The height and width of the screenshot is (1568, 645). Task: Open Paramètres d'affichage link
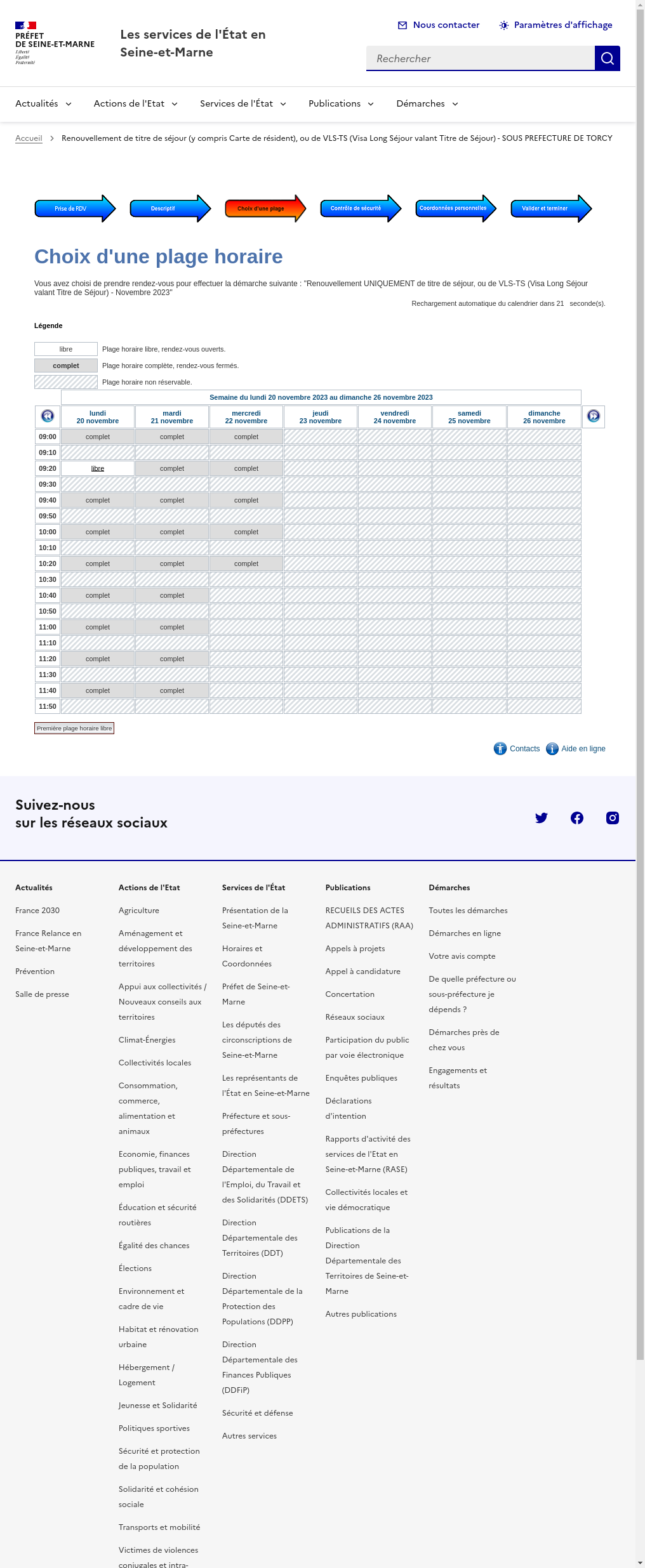pos(563,25)
